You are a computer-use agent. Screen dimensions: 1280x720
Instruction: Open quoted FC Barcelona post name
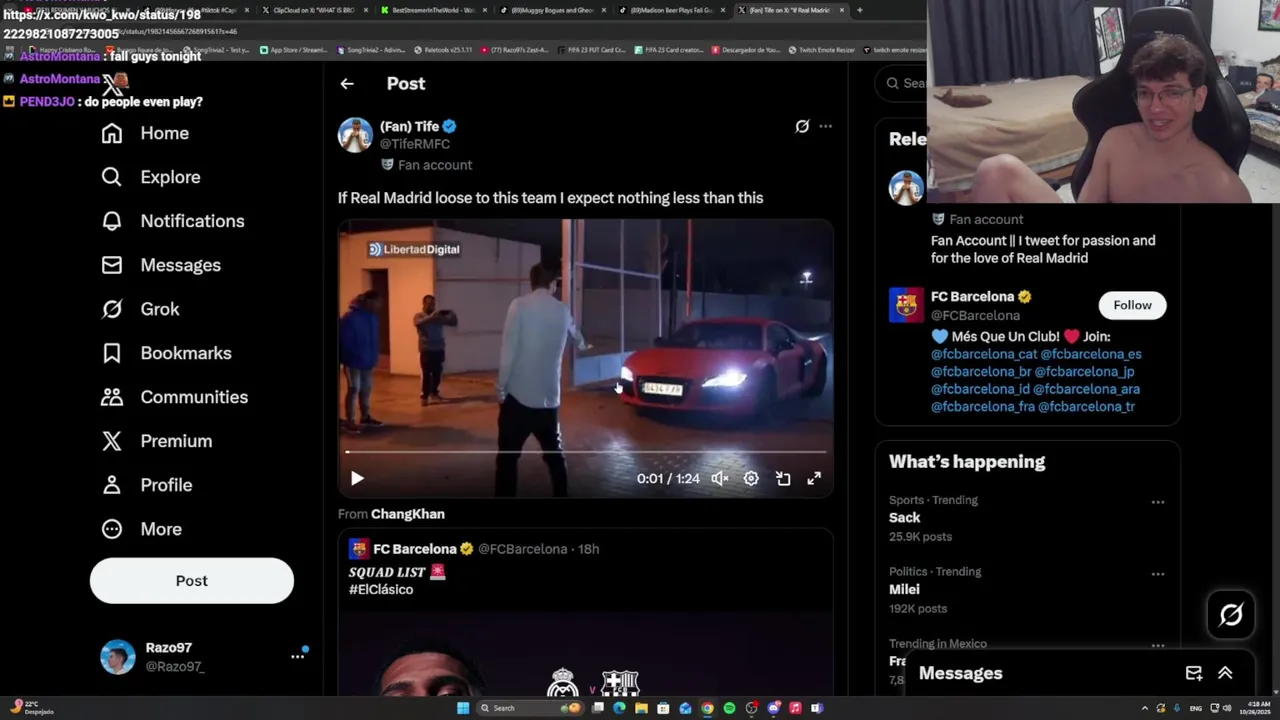point(415,549)
